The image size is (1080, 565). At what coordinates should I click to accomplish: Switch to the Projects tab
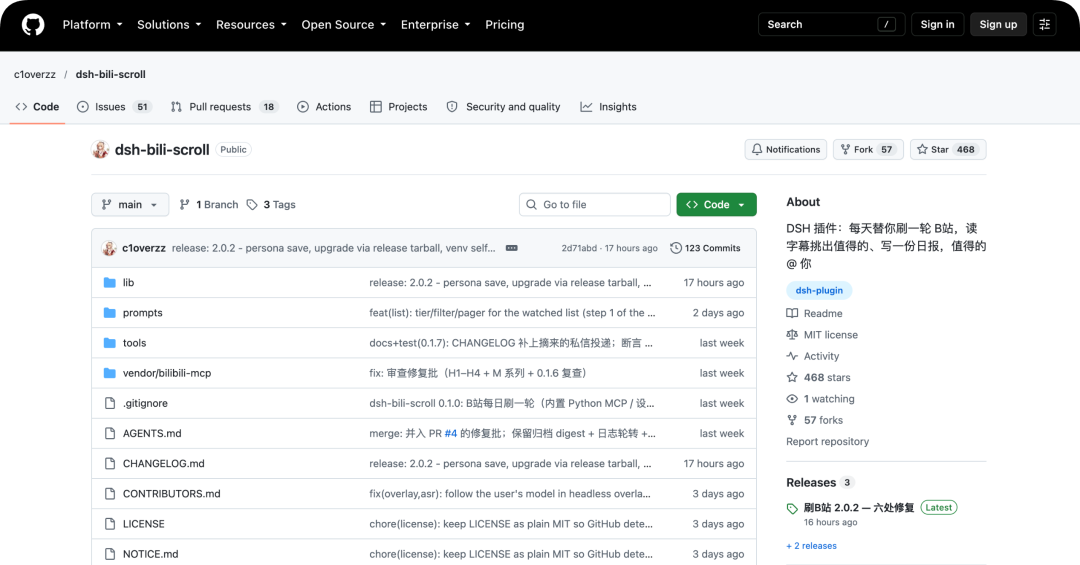[x=398, y=107]
